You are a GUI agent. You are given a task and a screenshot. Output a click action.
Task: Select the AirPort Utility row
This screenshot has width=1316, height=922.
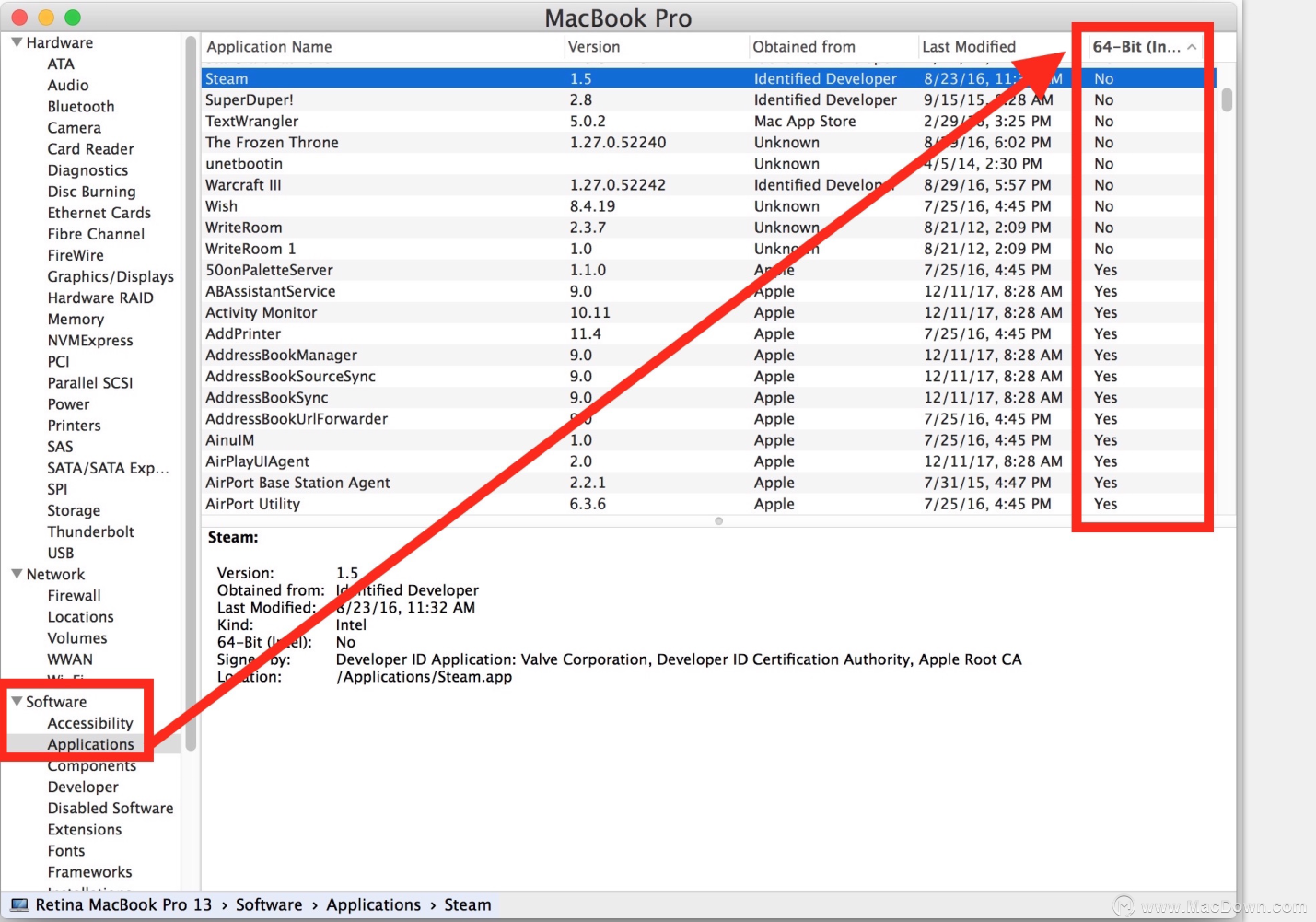pyautogui.click(x=708, y=504)
